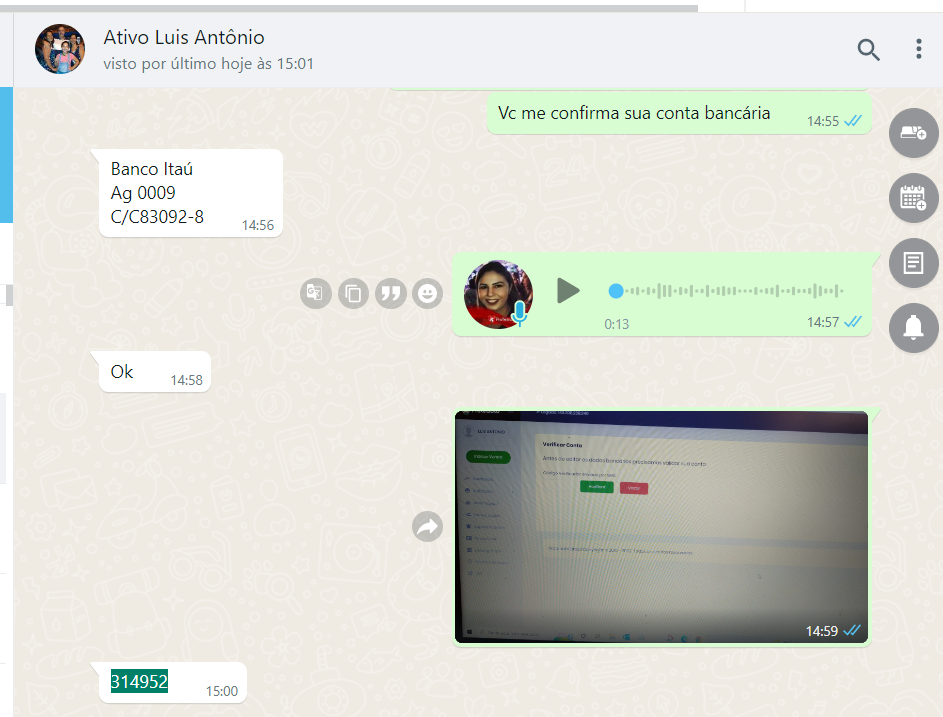Screen dimensions: 943x717
Task: Play the 0:13 voice message
Action: click(x=568, y=291)
